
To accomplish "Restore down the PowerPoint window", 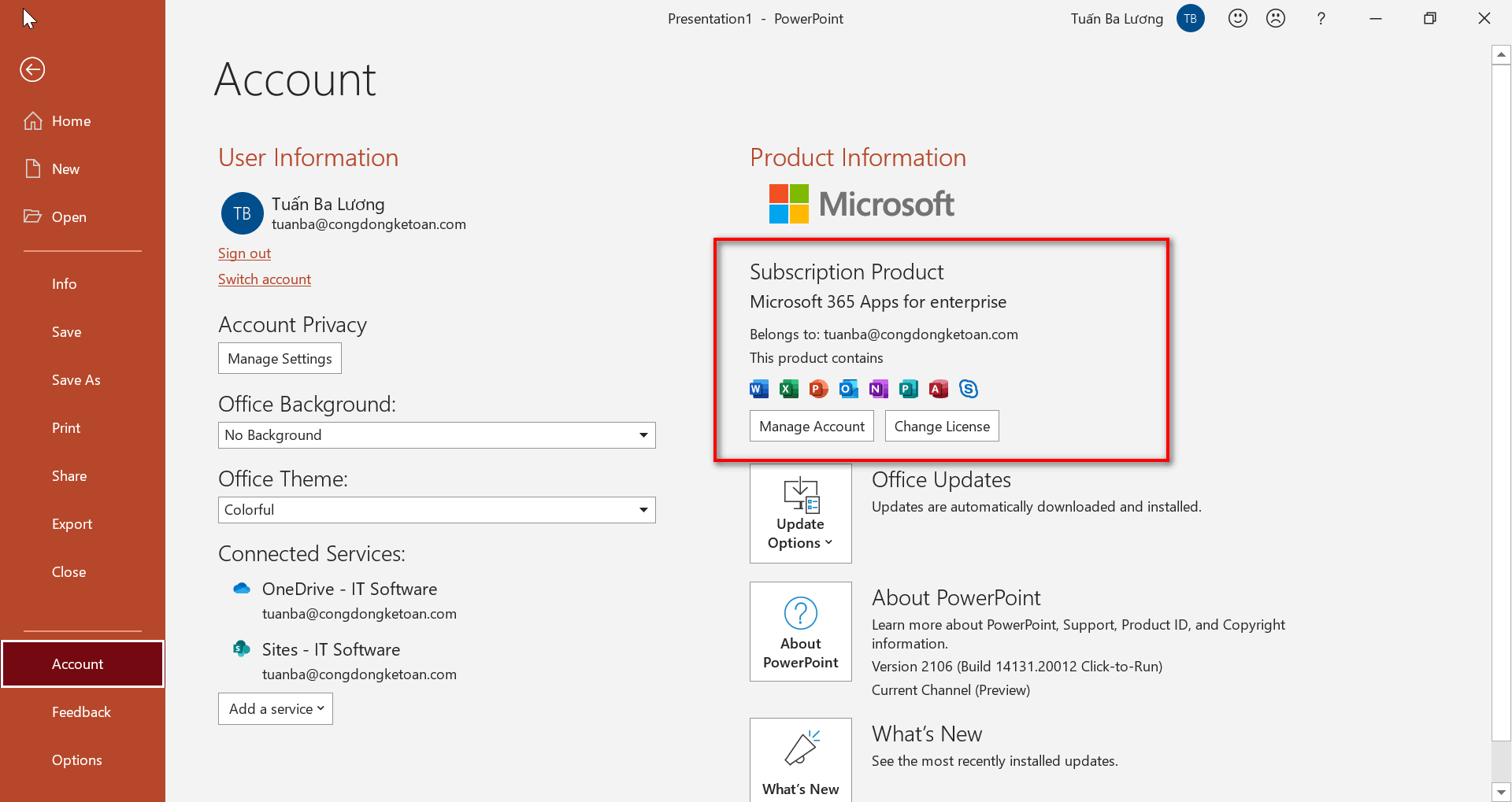I will click(1430, 18).
